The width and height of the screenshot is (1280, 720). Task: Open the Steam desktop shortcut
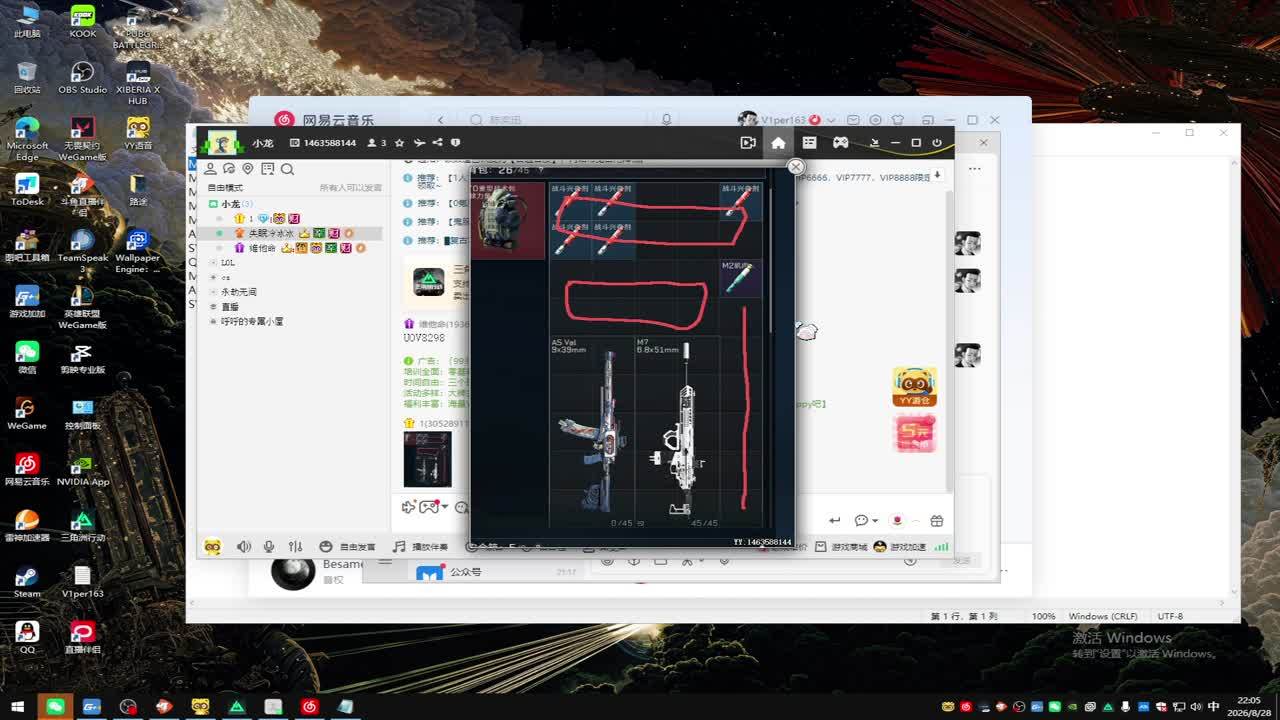(x=27, y=582)
